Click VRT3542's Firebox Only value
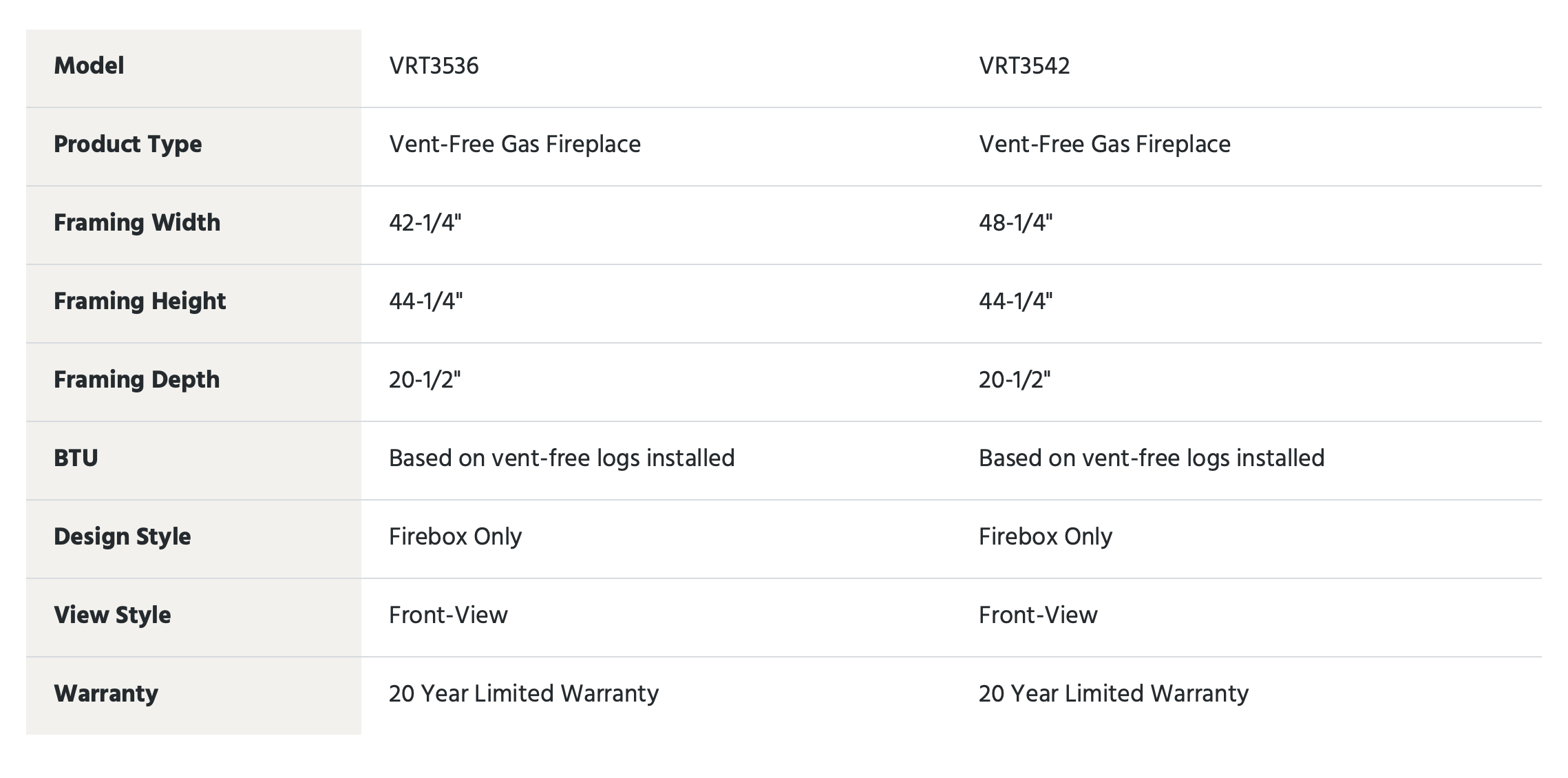The height and width of the screenshot is (778, 1568). (1045, 537)
